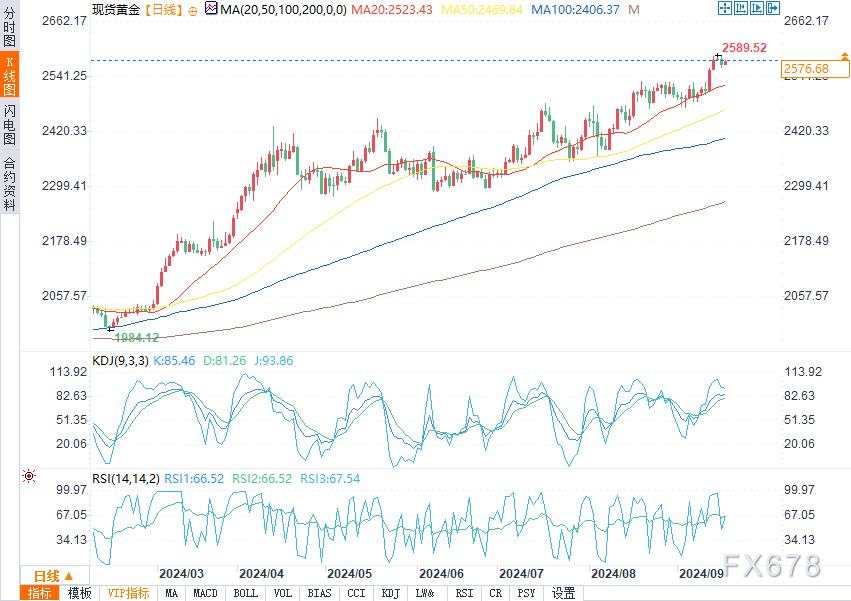This screenshot has height=601, width=851.
Task: Click the candlestick axis scale icon
Action: click(x=741, y=8)
